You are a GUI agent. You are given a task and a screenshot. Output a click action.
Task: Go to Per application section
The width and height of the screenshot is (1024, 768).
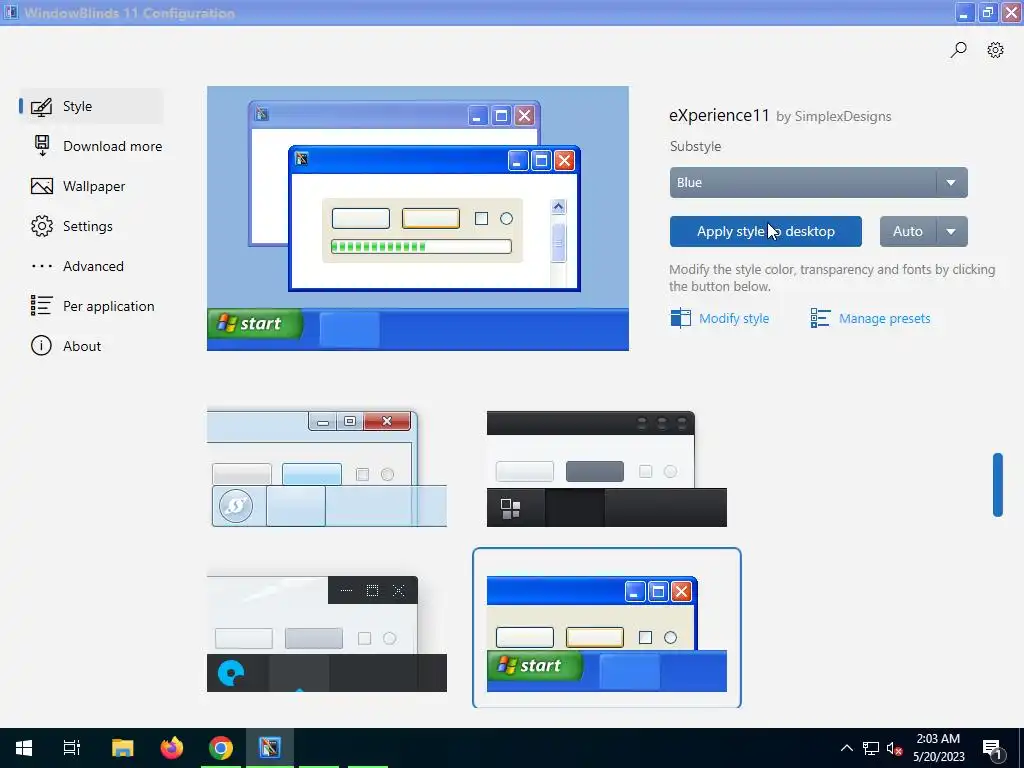click(93, 306)
